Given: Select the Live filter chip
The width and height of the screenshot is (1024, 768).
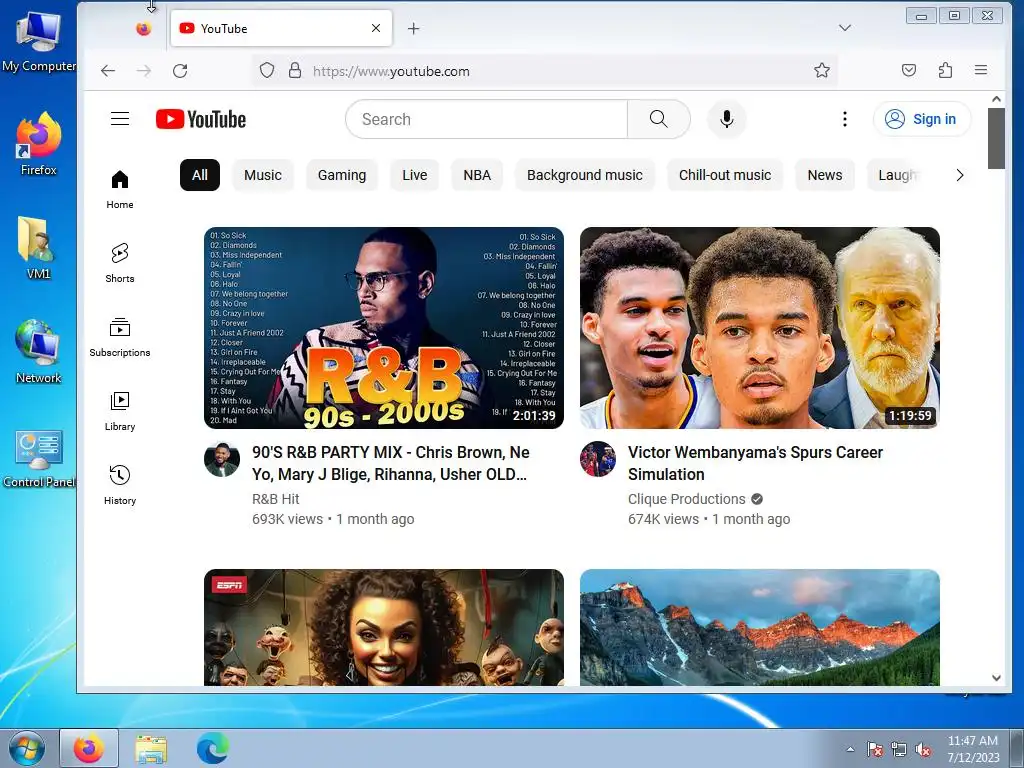Looking at the screenshot, I should [x=415, y=175].
